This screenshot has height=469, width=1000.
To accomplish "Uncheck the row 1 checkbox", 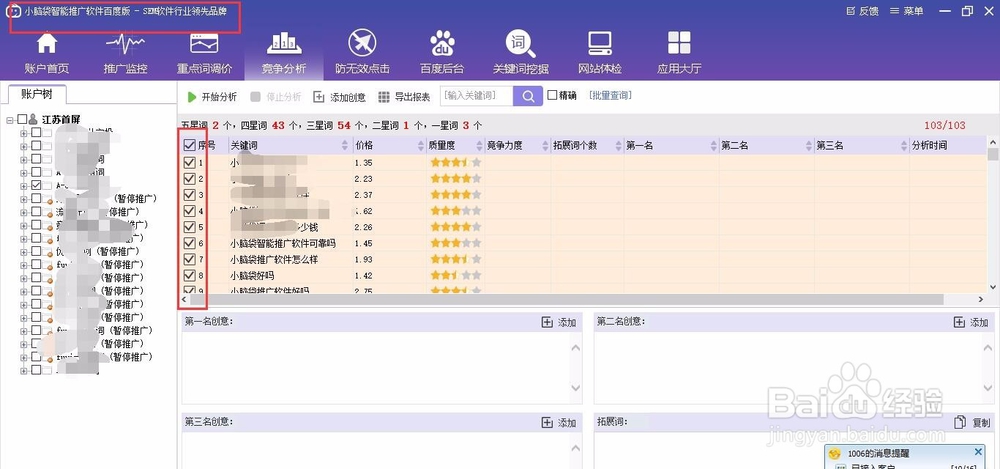I will click(x=189, y=163).
